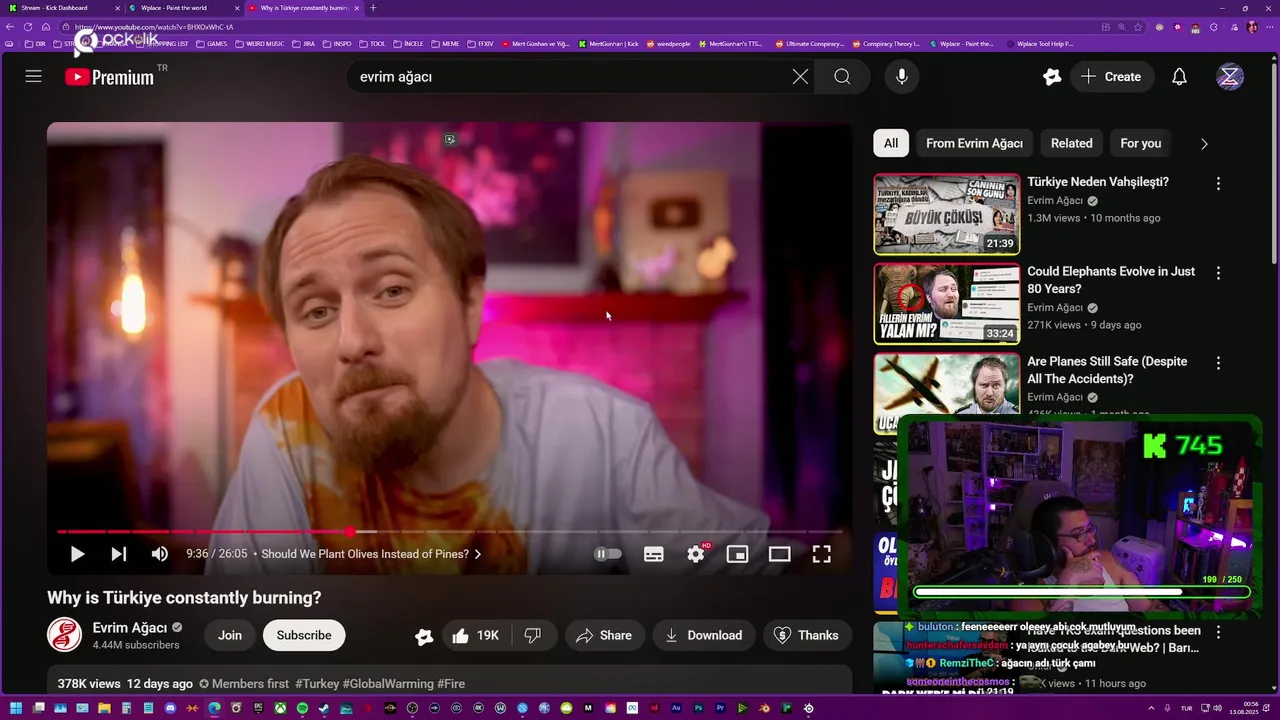This screenshot has height=720, width=1280.
Task: Open video settings gear
Action: coord(696,554)
